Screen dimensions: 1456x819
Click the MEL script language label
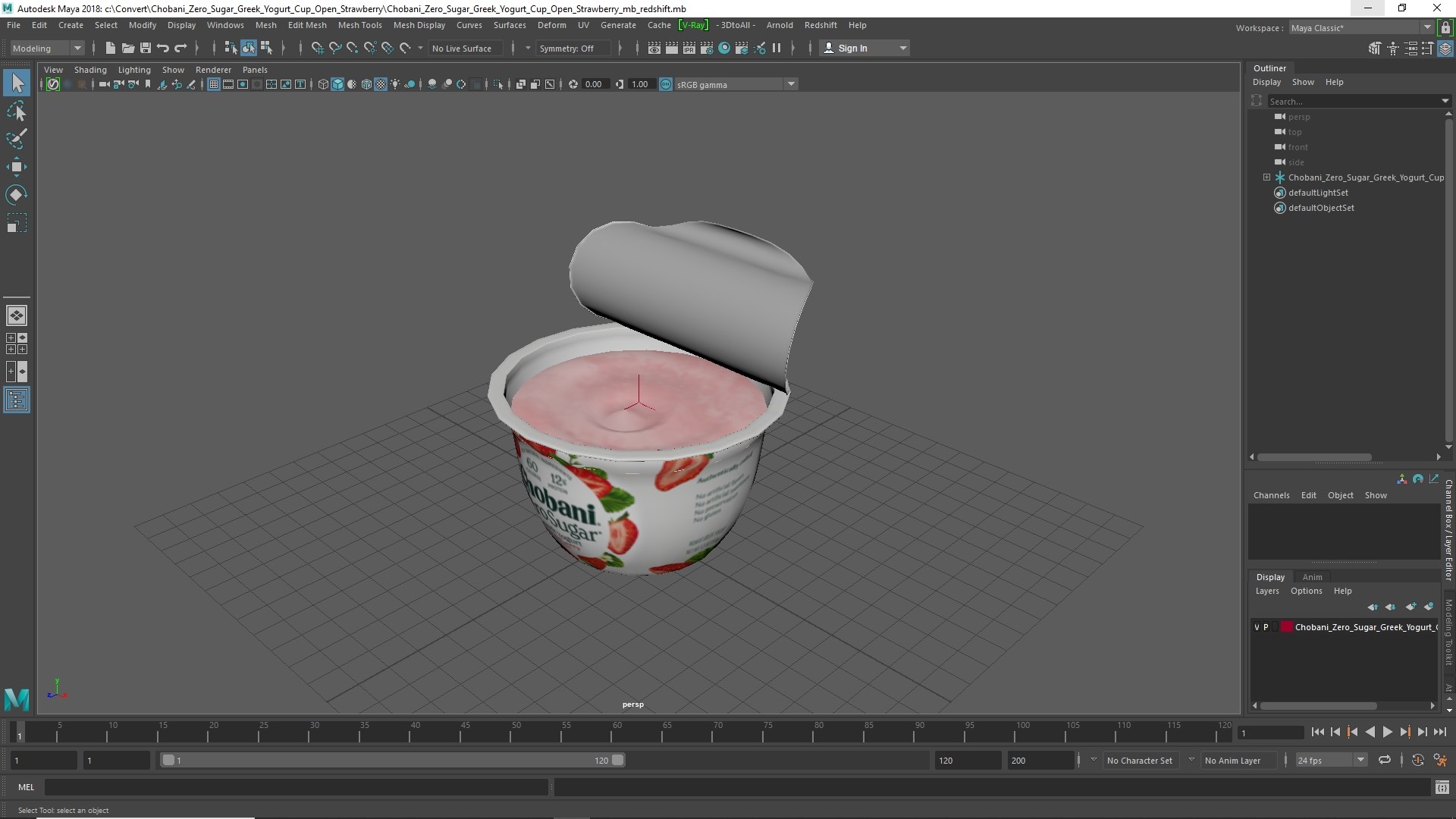pos(27,787)
